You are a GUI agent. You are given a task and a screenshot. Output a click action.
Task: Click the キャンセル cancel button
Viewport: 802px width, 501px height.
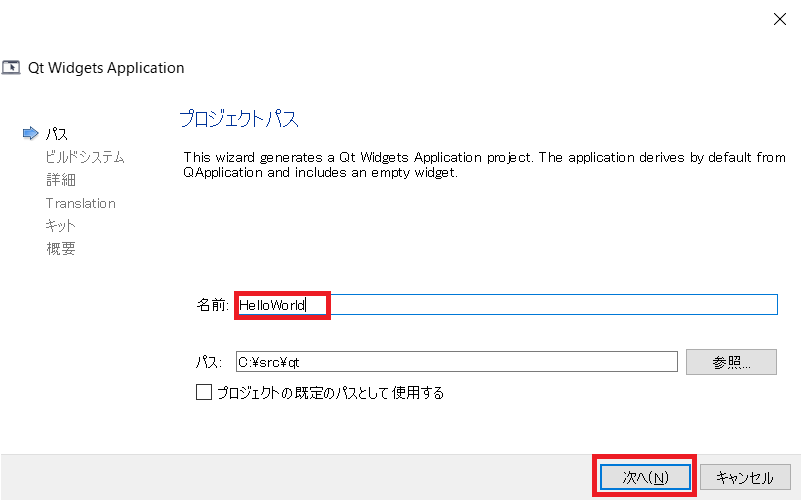(745, 477)
